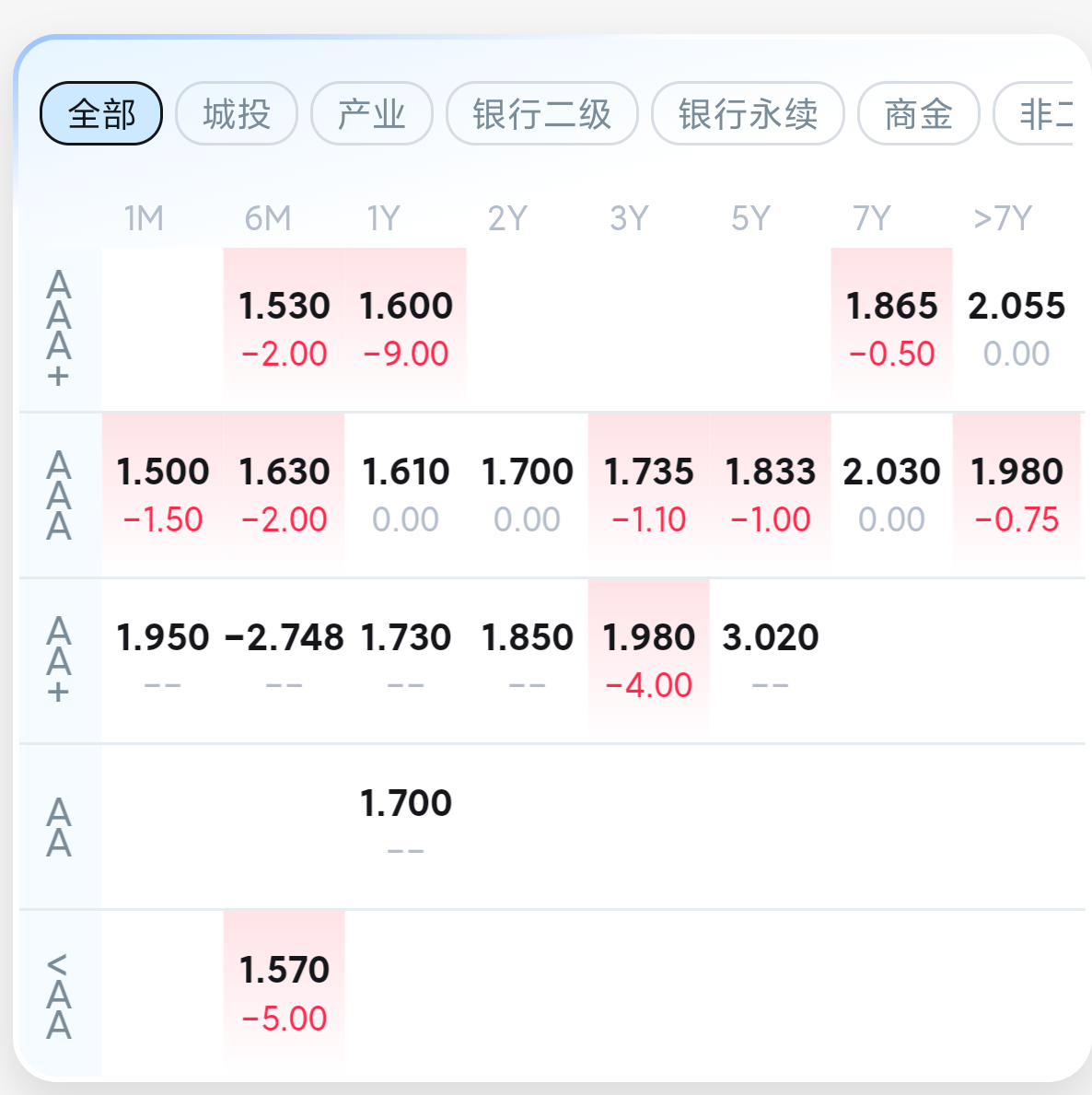Switch to the 城投 category tab
Viewport: 1092px width, 1095px height.
237,114
